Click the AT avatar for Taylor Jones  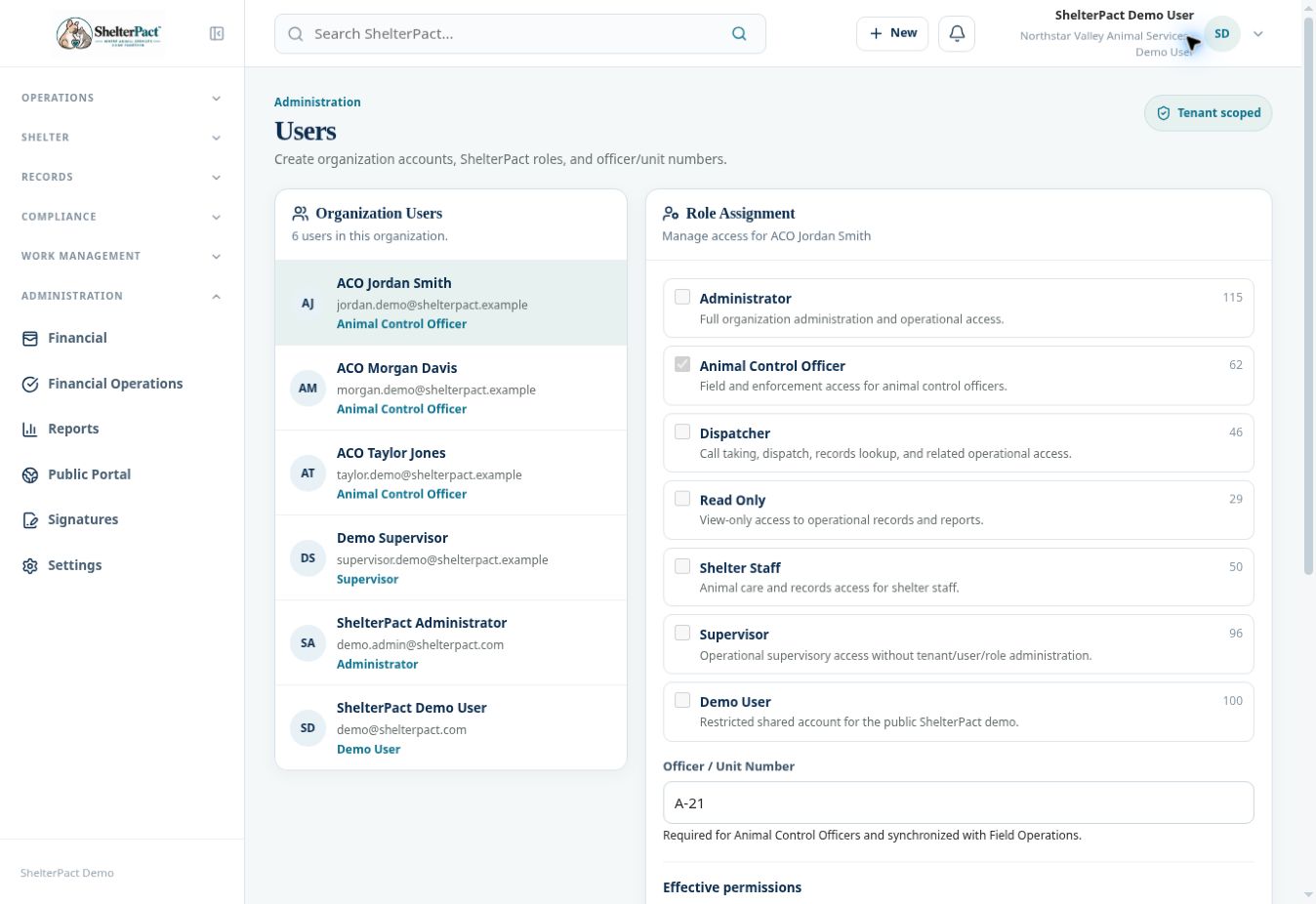(308, 473)
